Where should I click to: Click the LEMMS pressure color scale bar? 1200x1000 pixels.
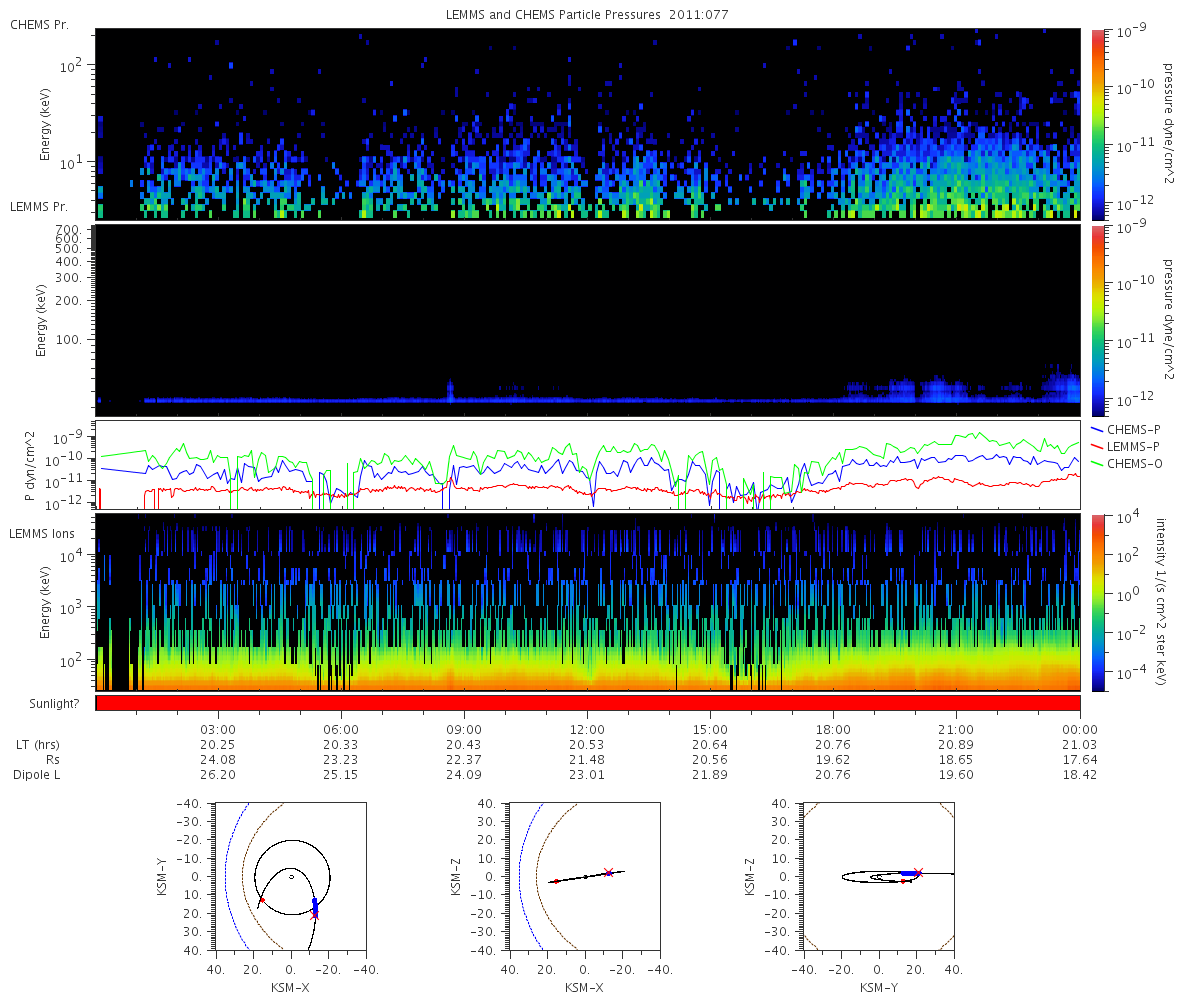coord(1097,320)
